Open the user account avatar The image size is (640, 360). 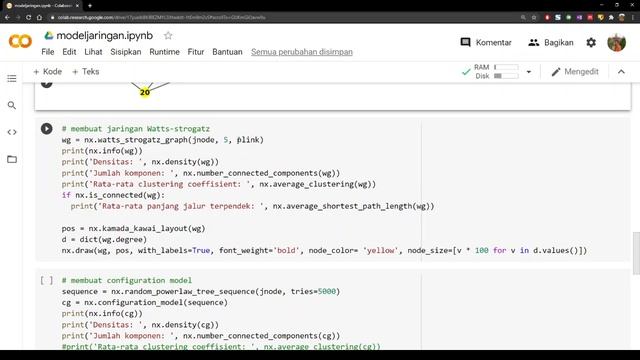[616, 42]
